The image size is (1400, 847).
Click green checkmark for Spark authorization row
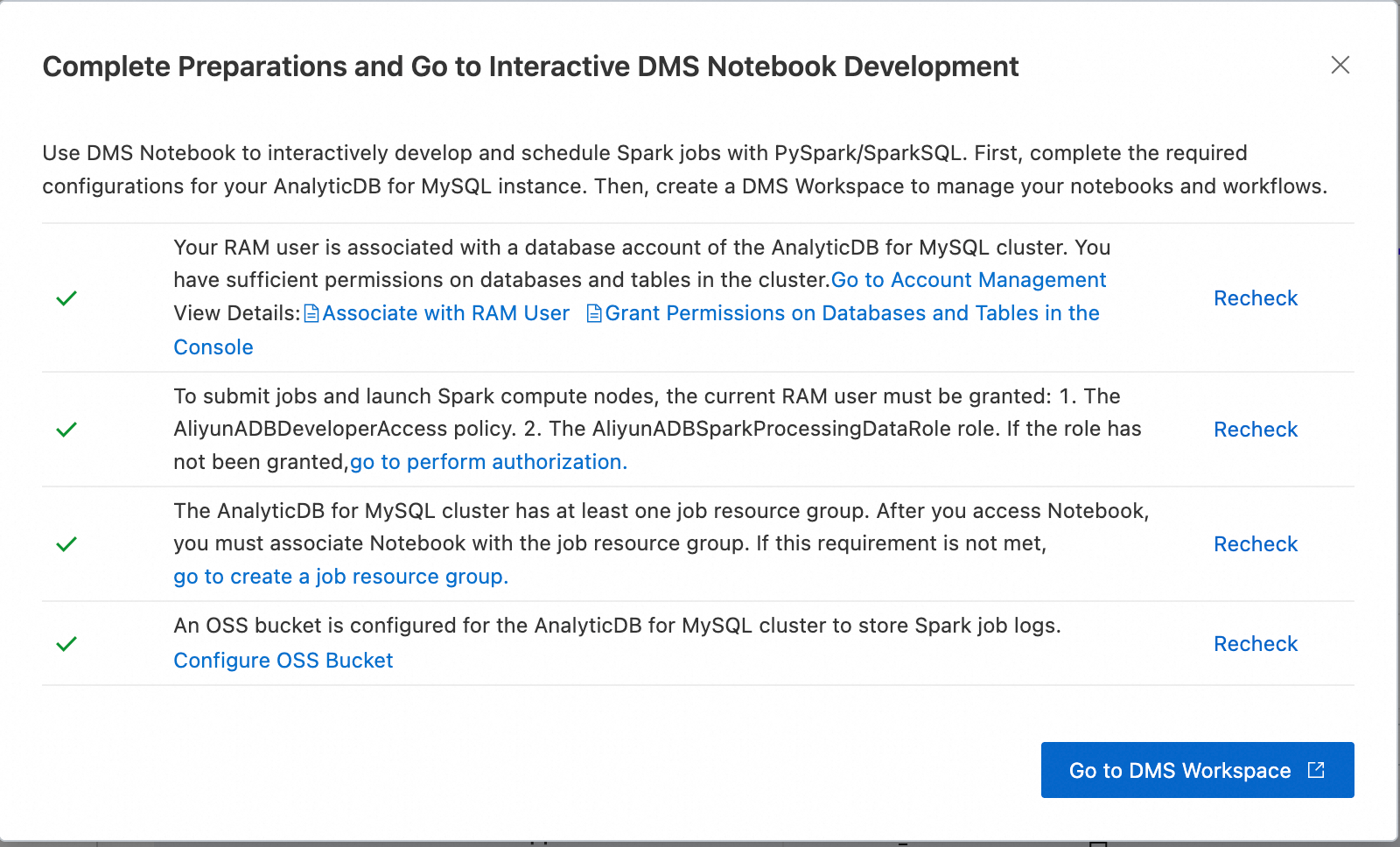[x=66, y=430]
